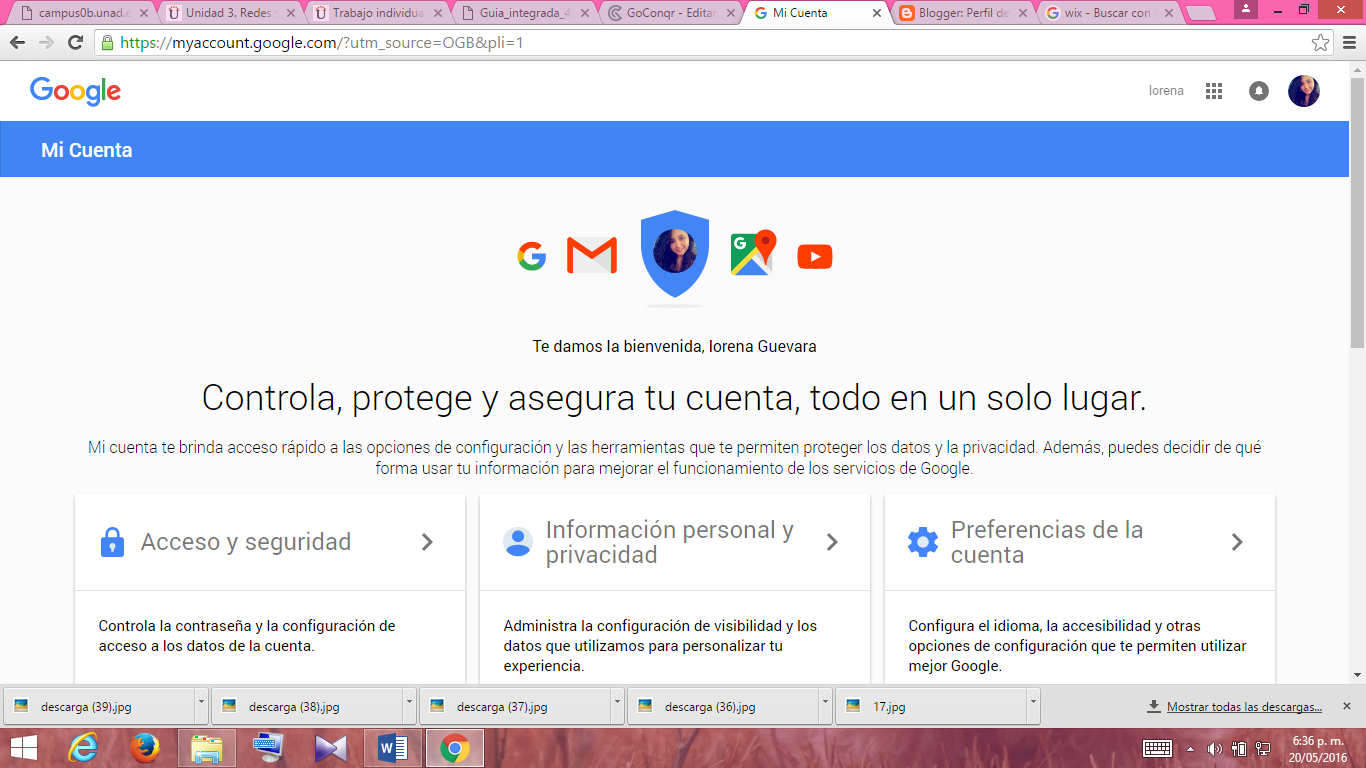
Task: Open dropdown arrow for descarga (37).jpg
Action: [x=617, y=706]
